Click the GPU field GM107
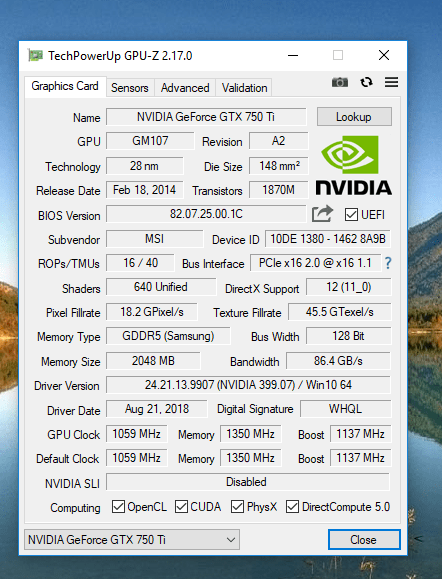This screenshot has width=442, height=579. [x=150, y=141]
